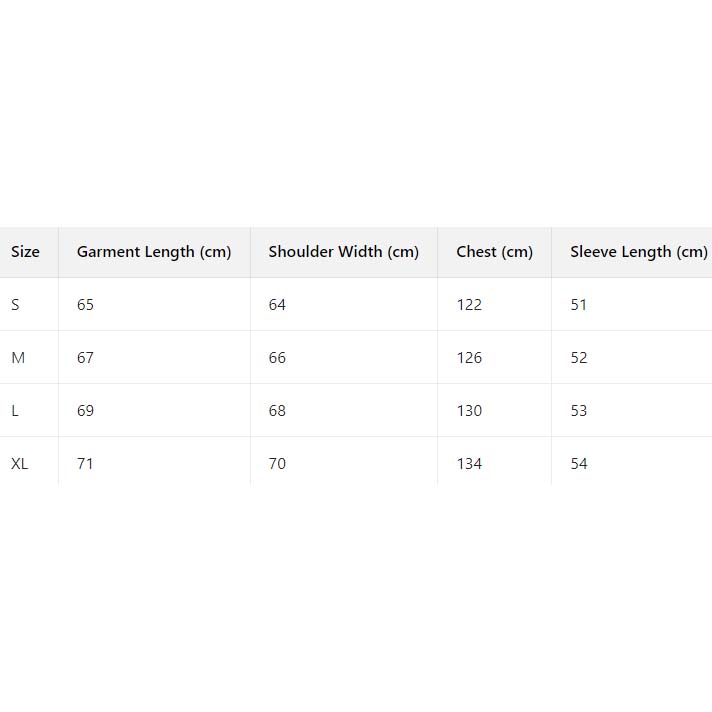Click garment length value 67

click(85, 358)
